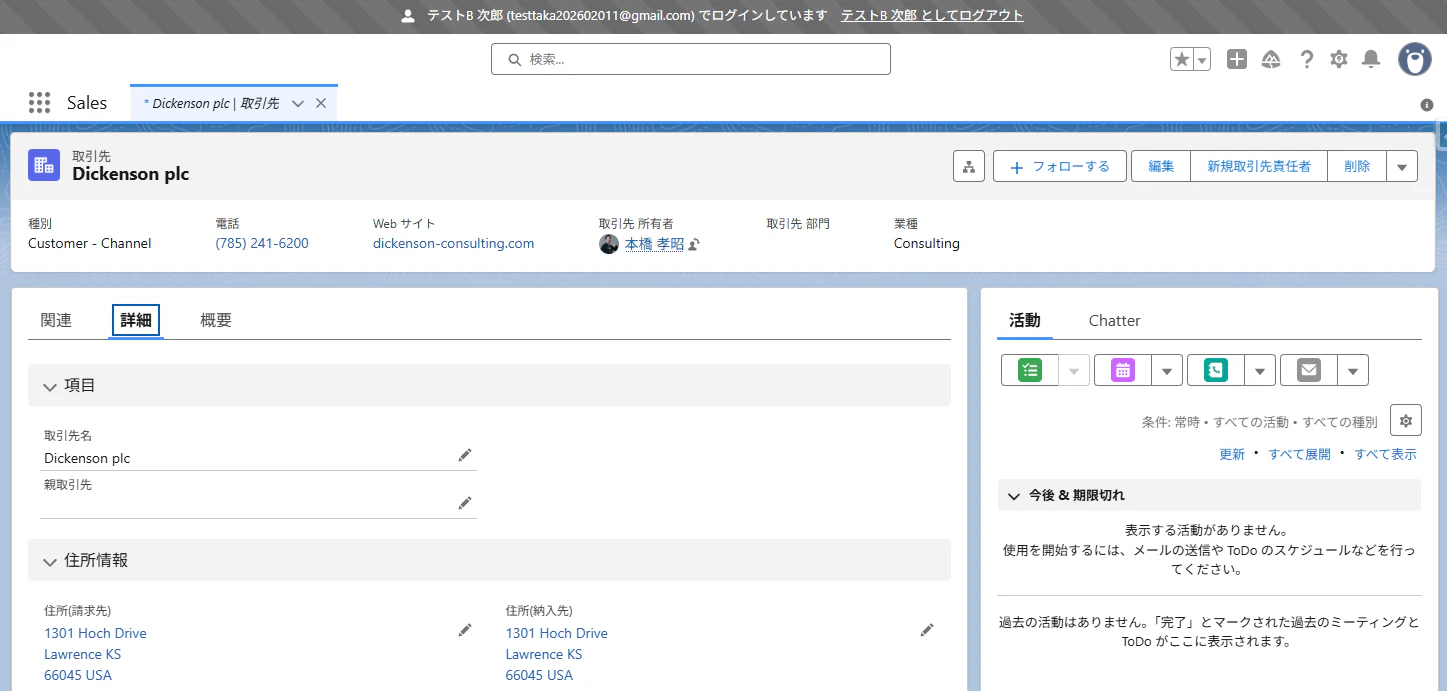Image resolution: width=1447 pixels, height=691 pixels.
Task: Open activity filter settings gear
Action: pos(1406,421)
